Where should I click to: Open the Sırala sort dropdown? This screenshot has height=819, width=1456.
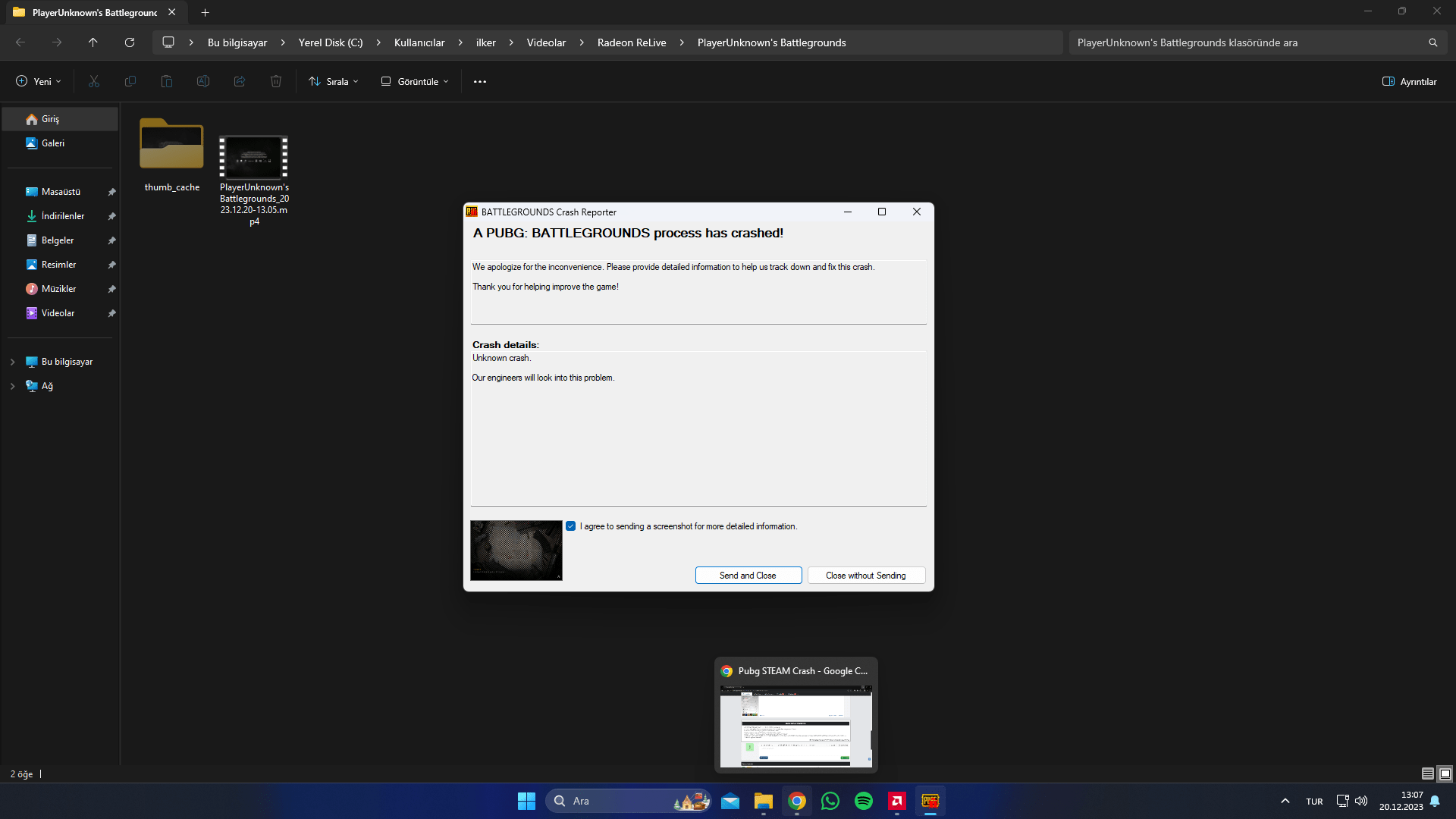tap(334, 81)
